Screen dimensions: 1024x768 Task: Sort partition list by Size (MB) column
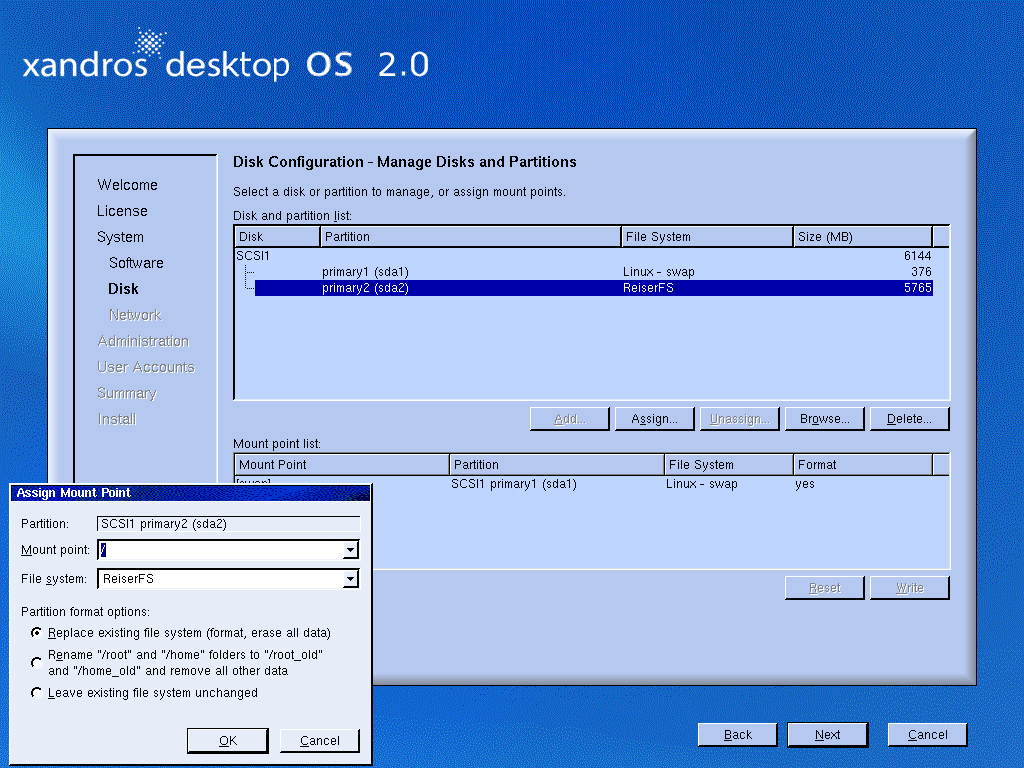click(862, 237)
